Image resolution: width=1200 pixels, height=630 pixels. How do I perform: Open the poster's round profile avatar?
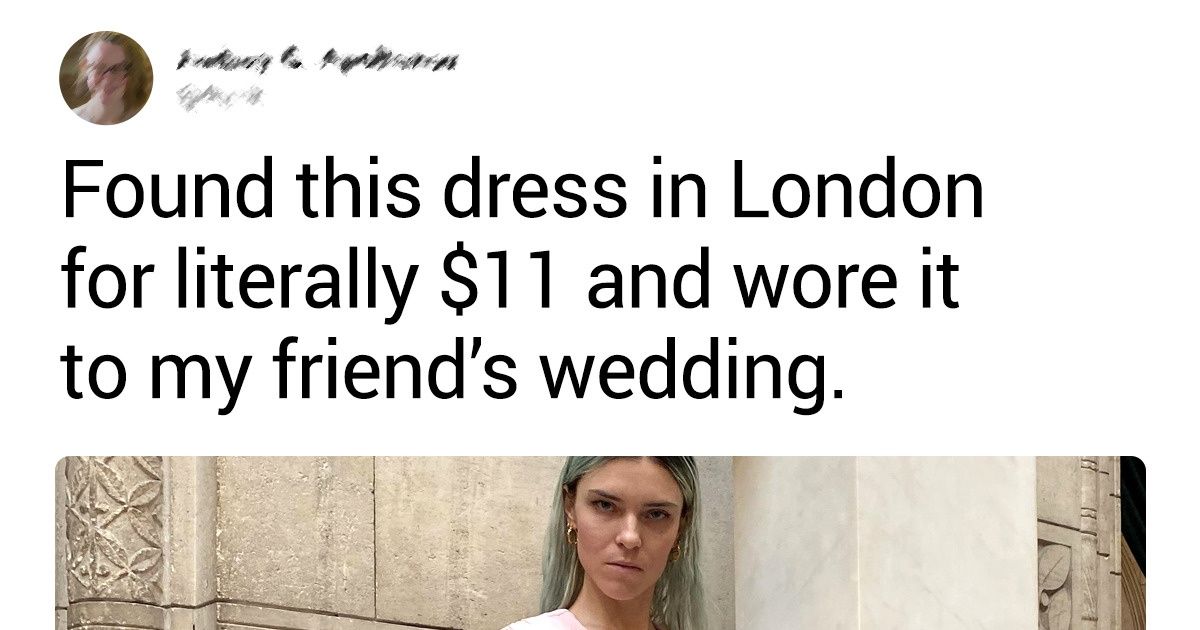click(x=106, y=77)
